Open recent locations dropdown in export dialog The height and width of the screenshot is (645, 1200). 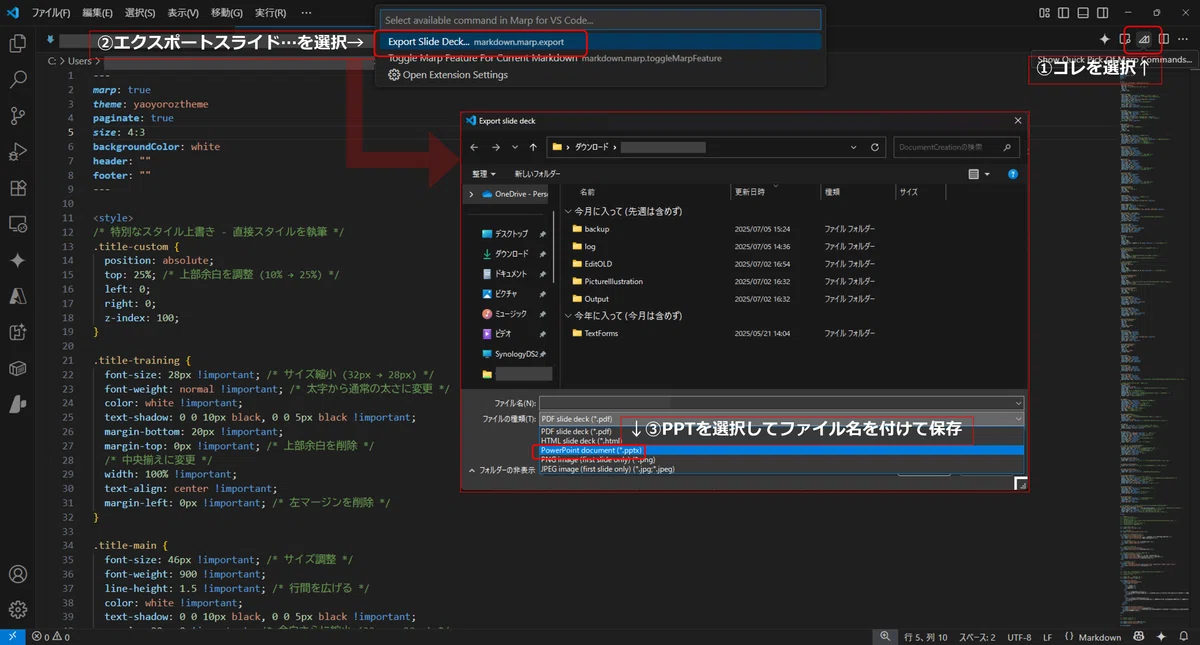514,147
